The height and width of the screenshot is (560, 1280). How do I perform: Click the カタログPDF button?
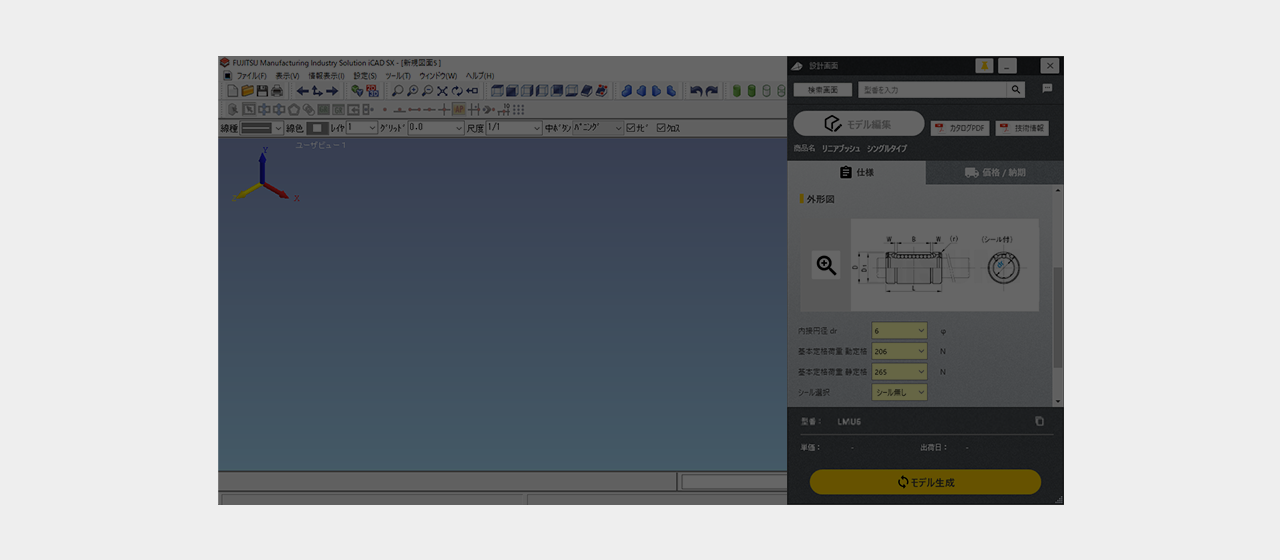[x=959, y=128]
